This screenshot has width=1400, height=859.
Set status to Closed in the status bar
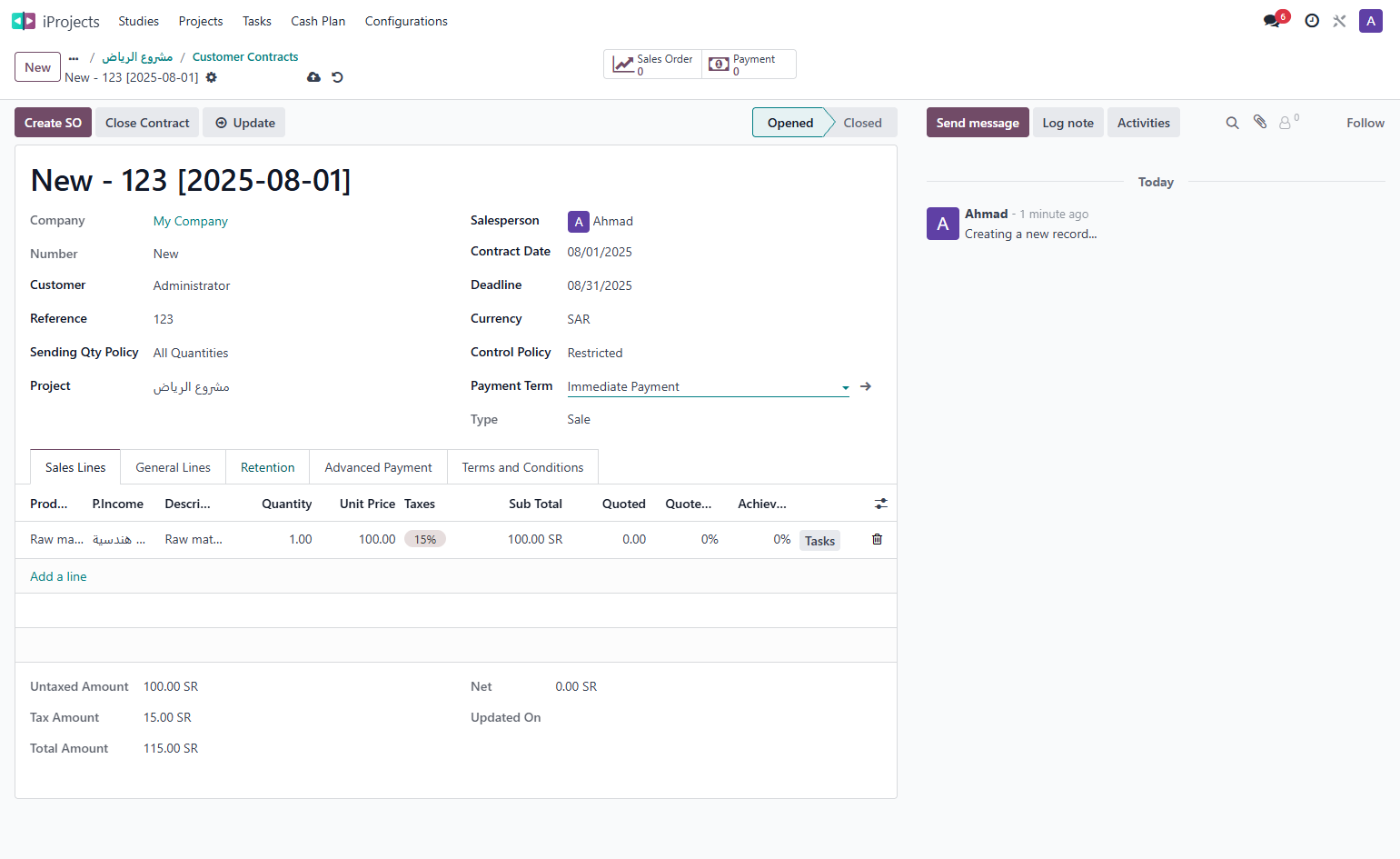coord(862,123)
